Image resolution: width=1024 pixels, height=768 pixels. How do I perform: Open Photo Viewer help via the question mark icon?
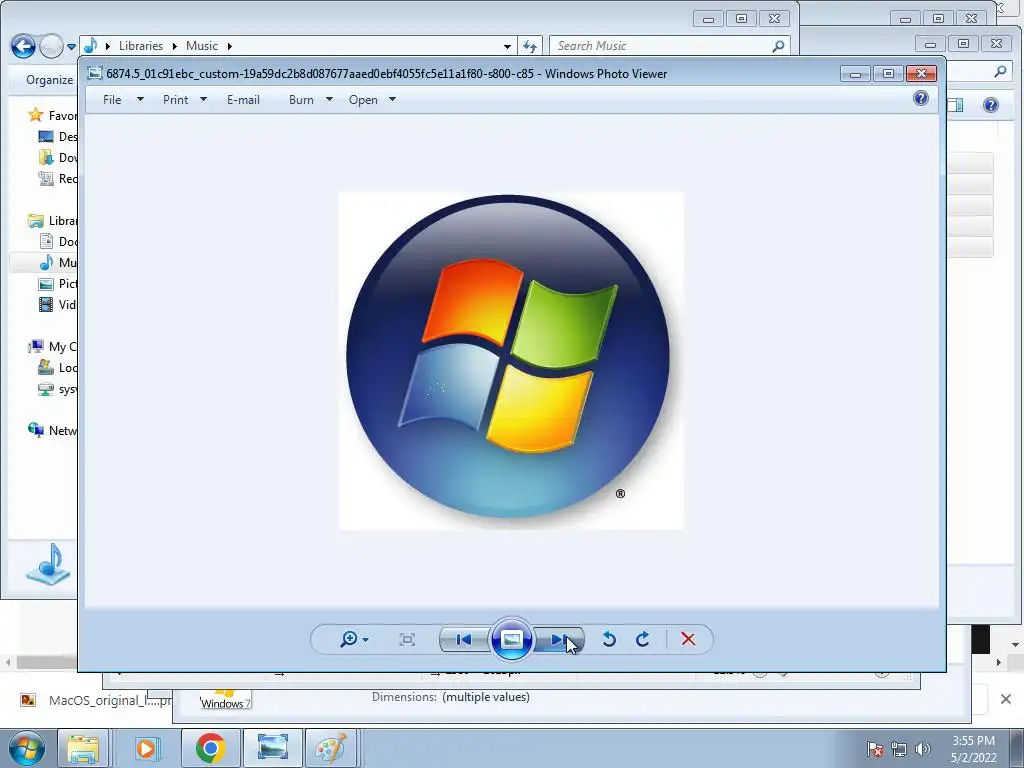coord(921,99)
